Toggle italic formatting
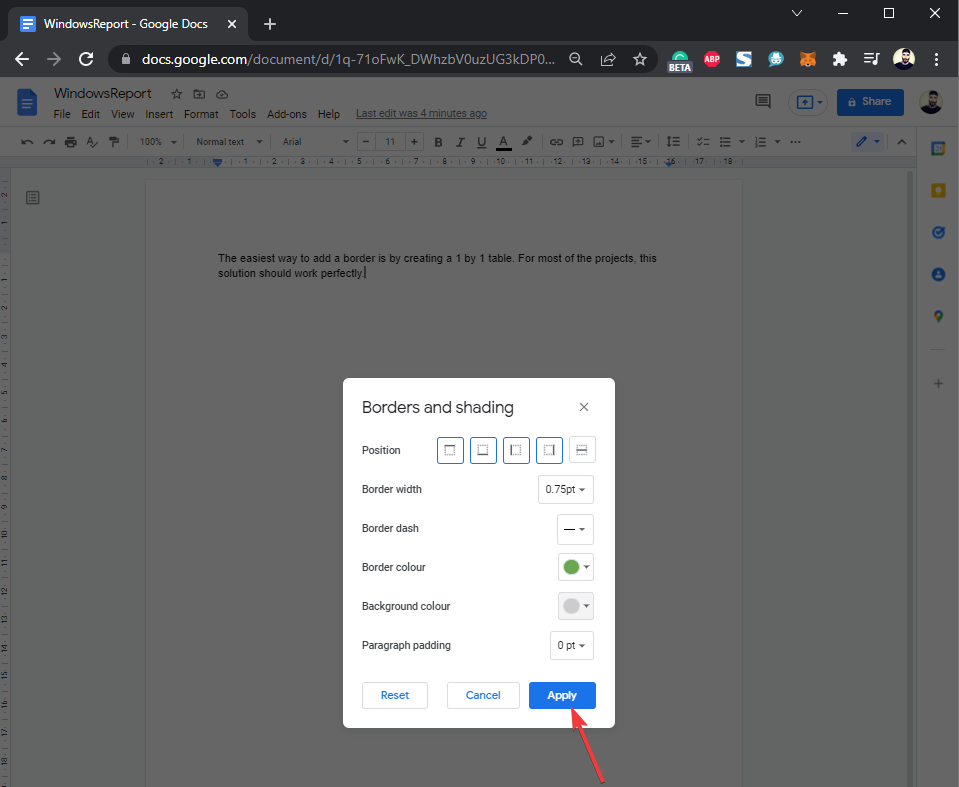This screenshot has height=787, width=959. pyautogui.click(x=460, y=142)
